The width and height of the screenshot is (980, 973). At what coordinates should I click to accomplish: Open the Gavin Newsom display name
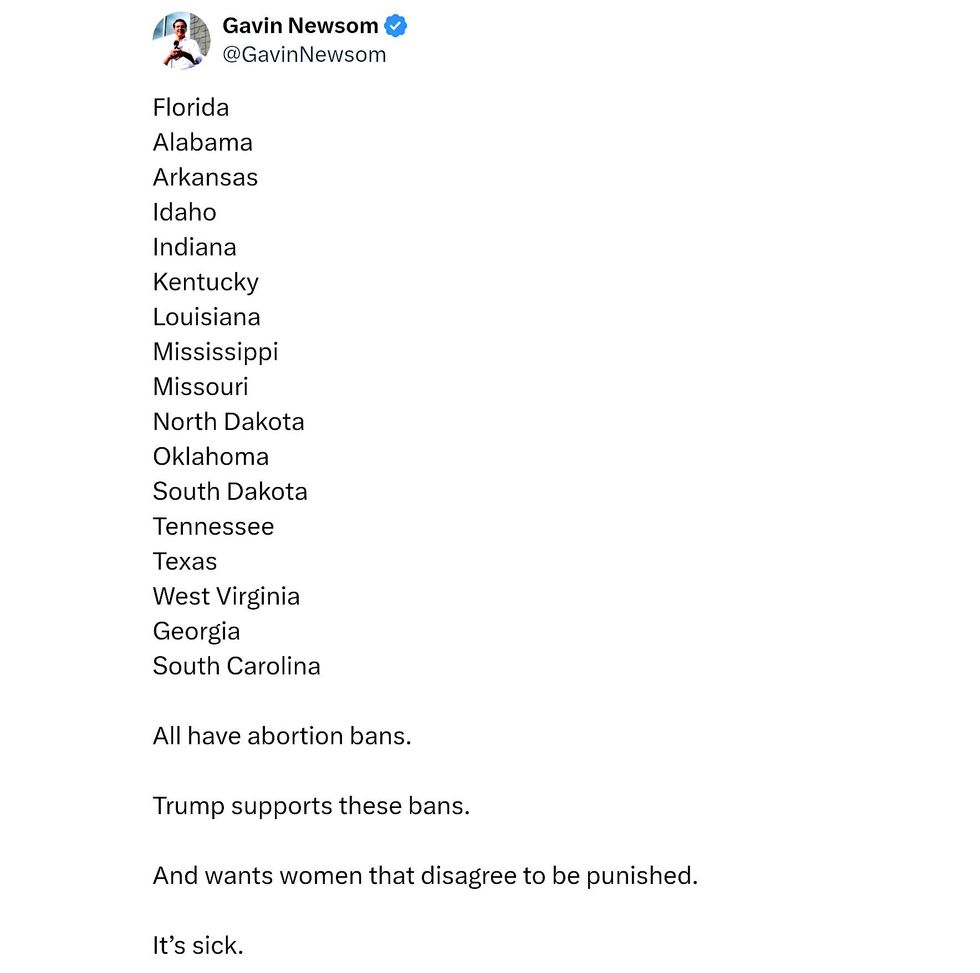click(x=300, y=26)
